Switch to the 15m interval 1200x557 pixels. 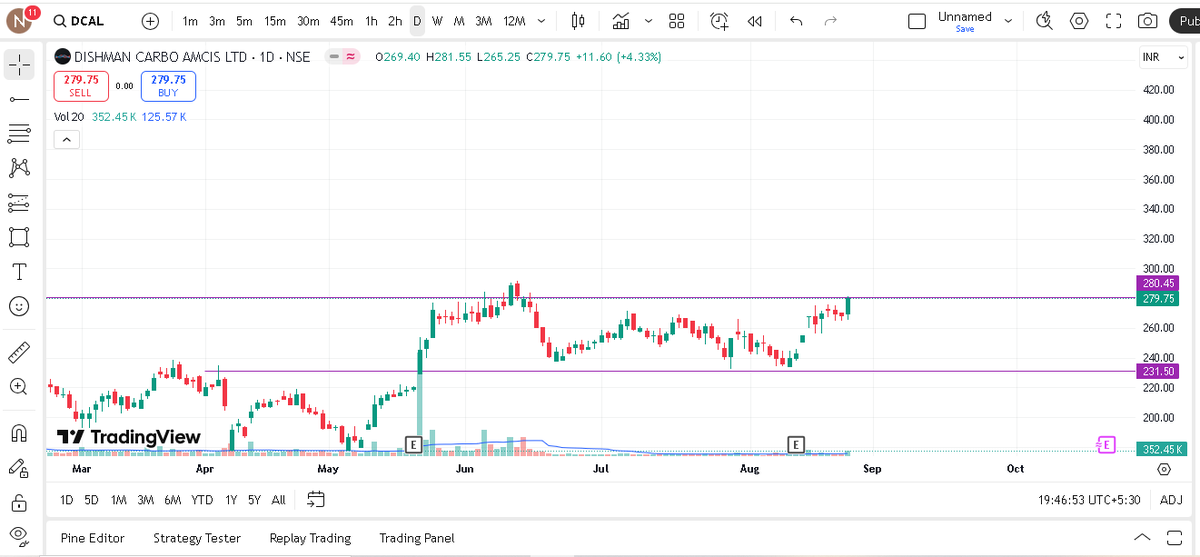pyautogui.click(x=275, y=21)
